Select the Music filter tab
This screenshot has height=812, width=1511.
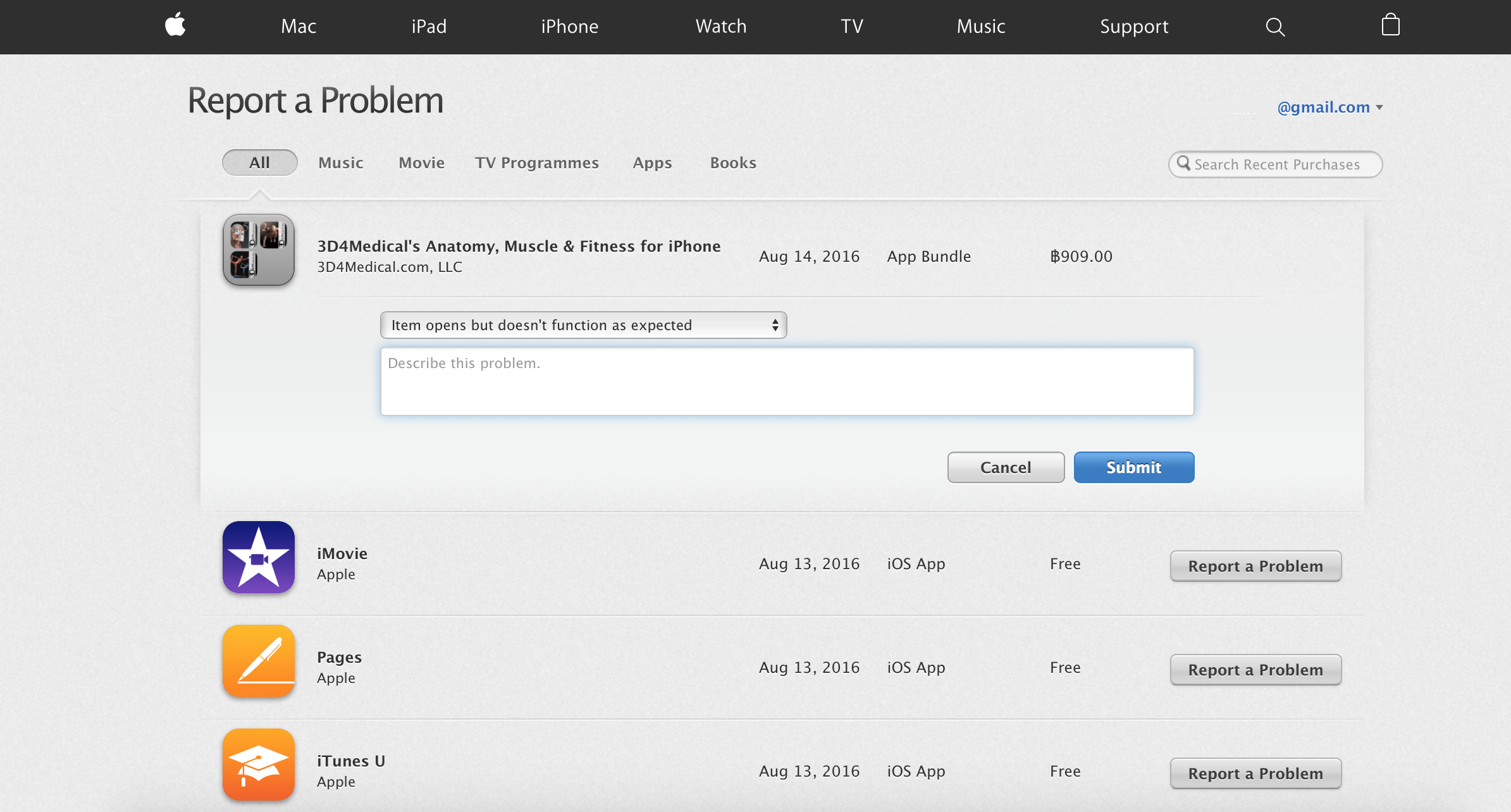[341, 163]
